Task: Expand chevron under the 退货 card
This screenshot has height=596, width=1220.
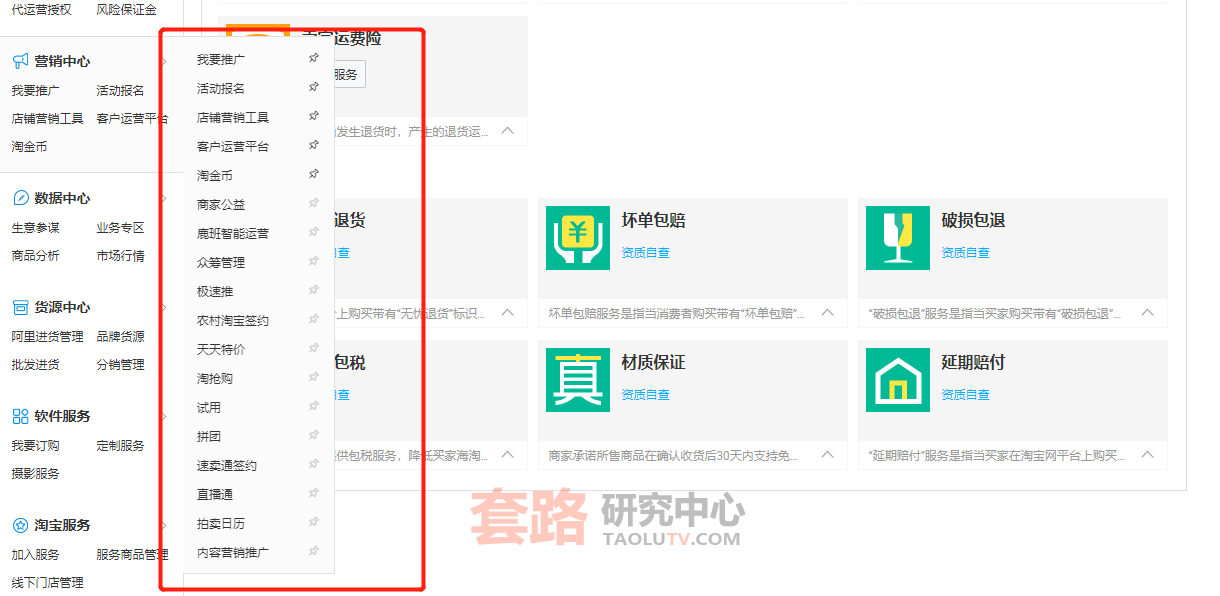Action: tap(507, 313)
